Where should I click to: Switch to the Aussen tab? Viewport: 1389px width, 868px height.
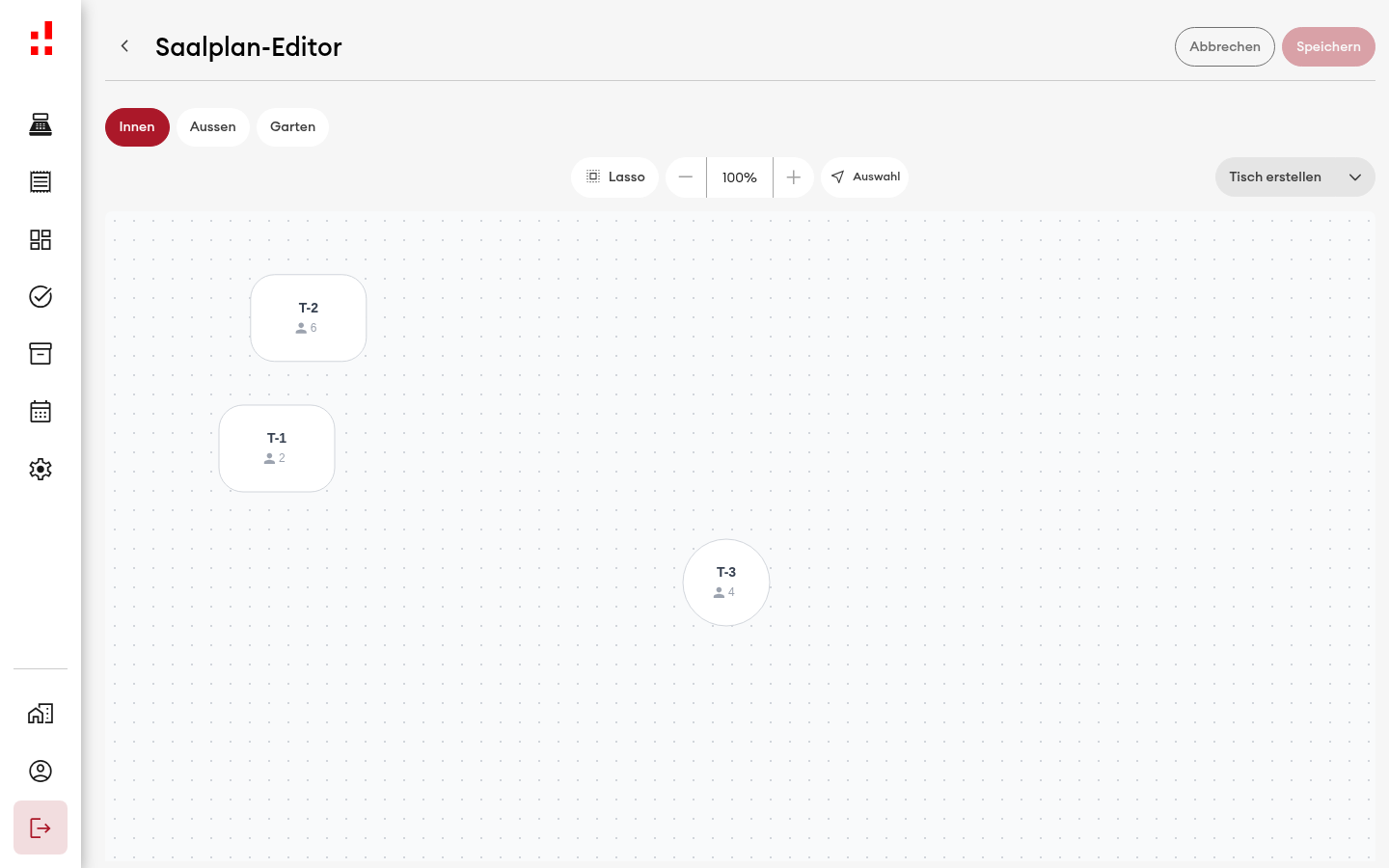213,127
